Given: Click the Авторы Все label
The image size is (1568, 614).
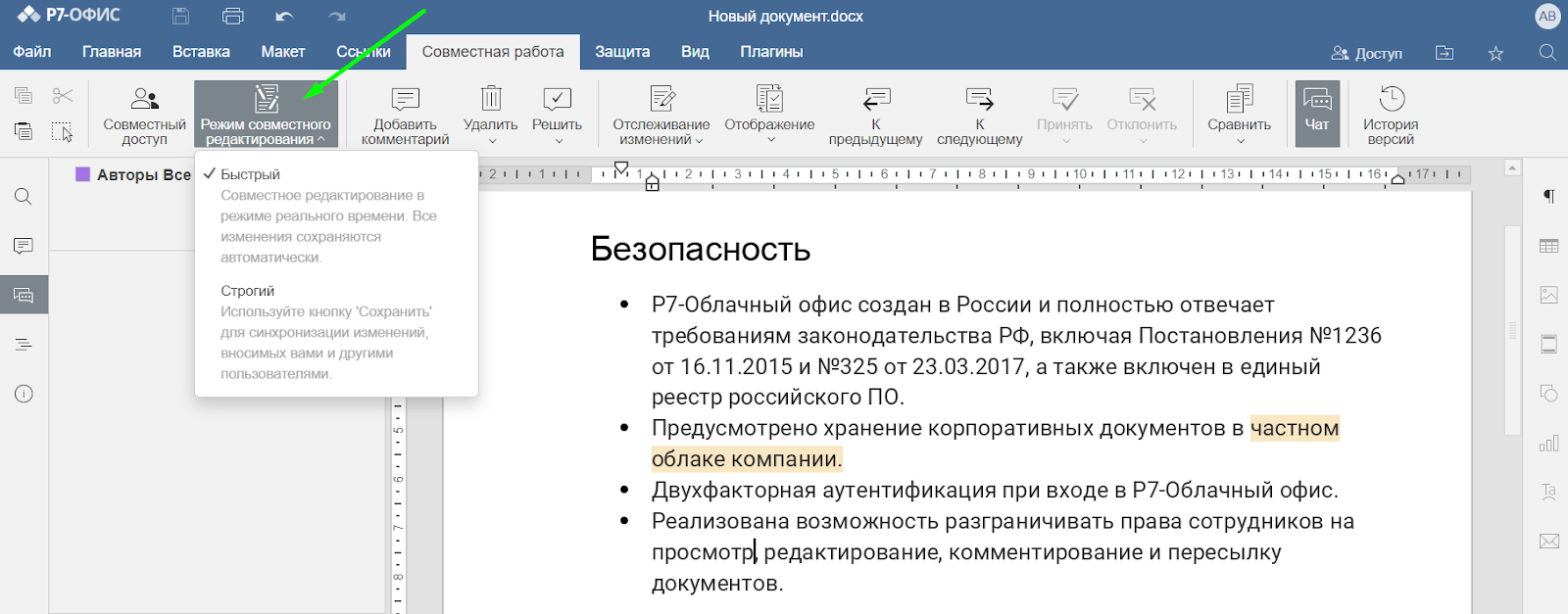Looking at the screenshot, I should point(143,174).
